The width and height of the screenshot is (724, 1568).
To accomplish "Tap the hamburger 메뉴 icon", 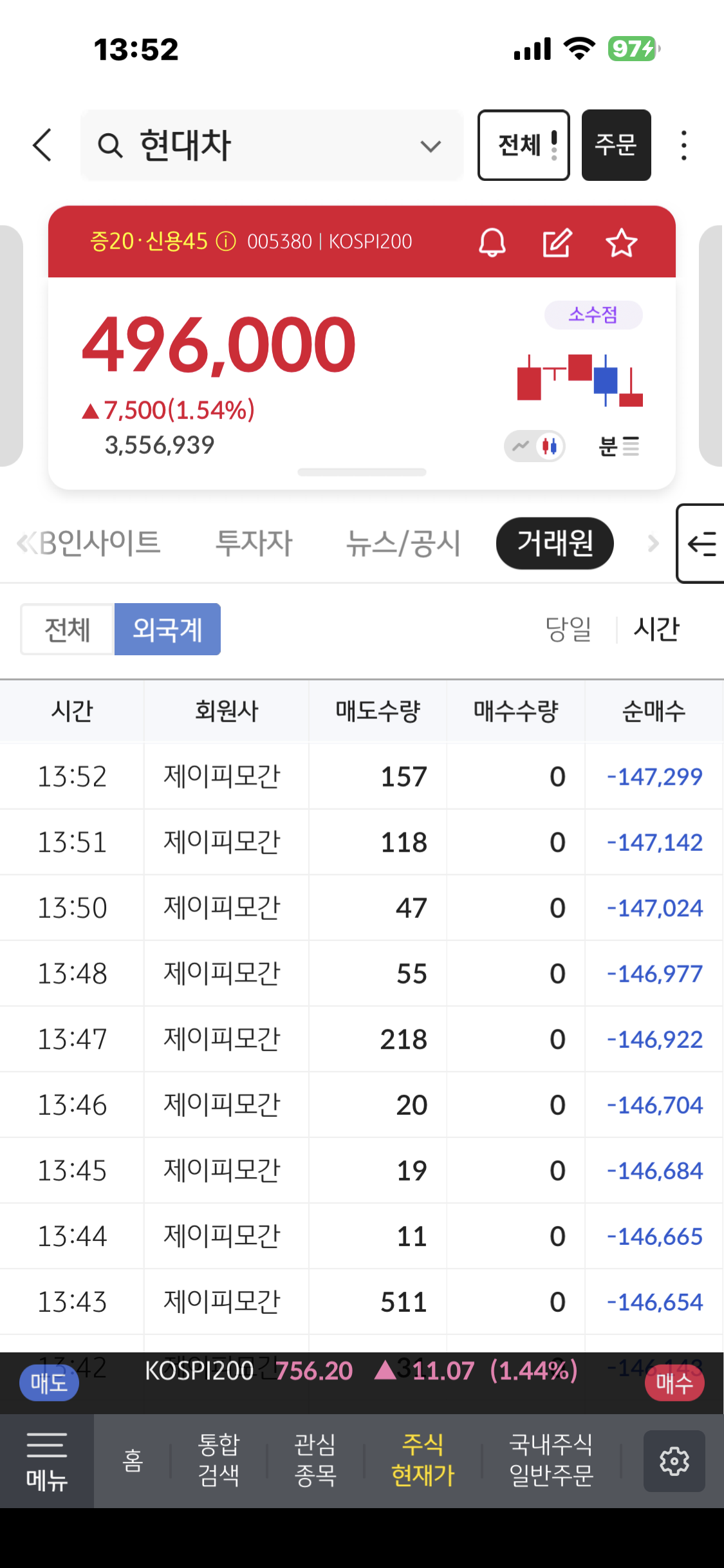I will click(x=46, y=1461).
